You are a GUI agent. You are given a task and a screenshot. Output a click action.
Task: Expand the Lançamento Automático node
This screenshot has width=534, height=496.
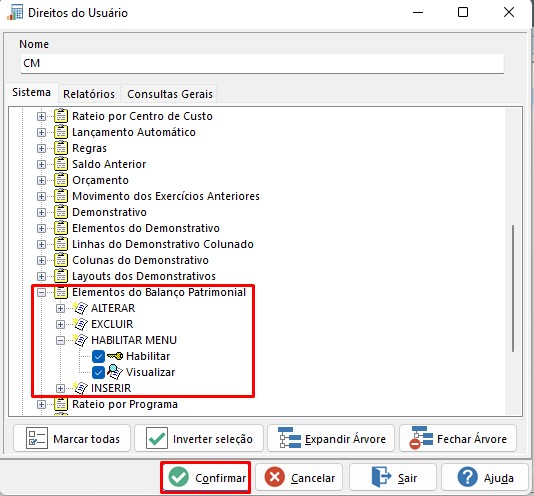tap(41, 133)
